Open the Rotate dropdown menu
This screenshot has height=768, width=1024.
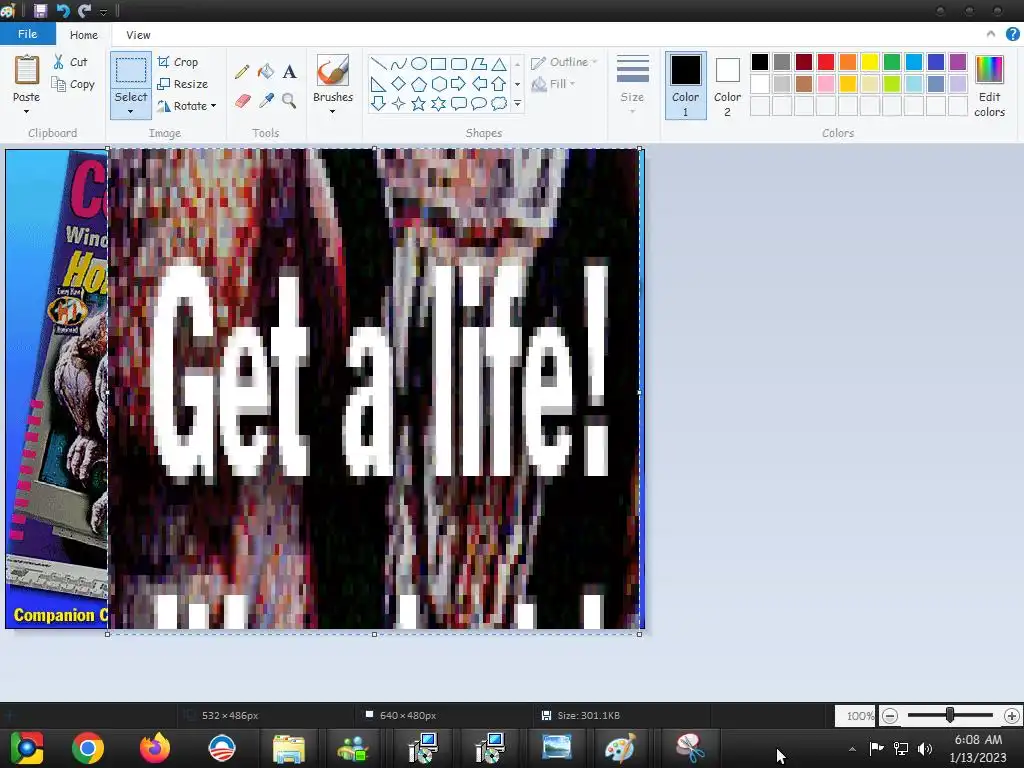[186, 106]
